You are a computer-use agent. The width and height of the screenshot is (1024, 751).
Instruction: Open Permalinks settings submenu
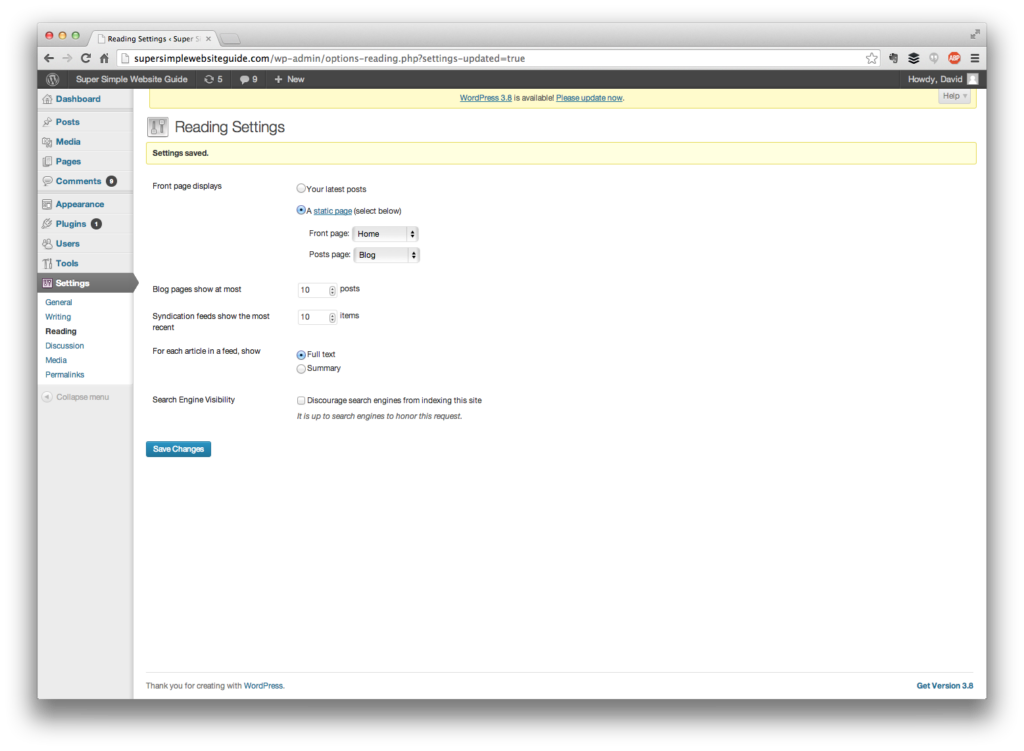click(x=65, y=374)
